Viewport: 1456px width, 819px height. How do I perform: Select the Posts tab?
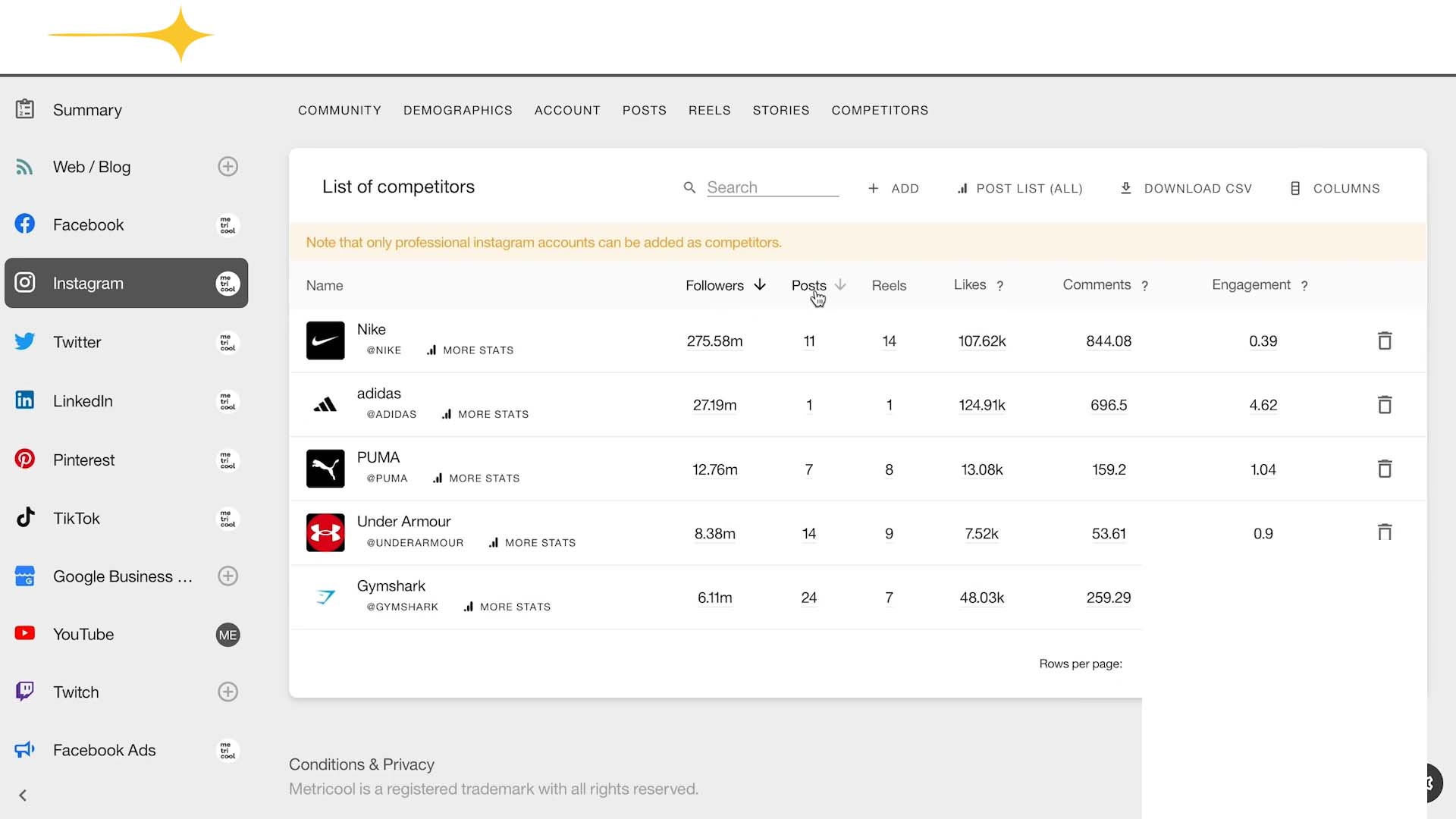(645, 110)
